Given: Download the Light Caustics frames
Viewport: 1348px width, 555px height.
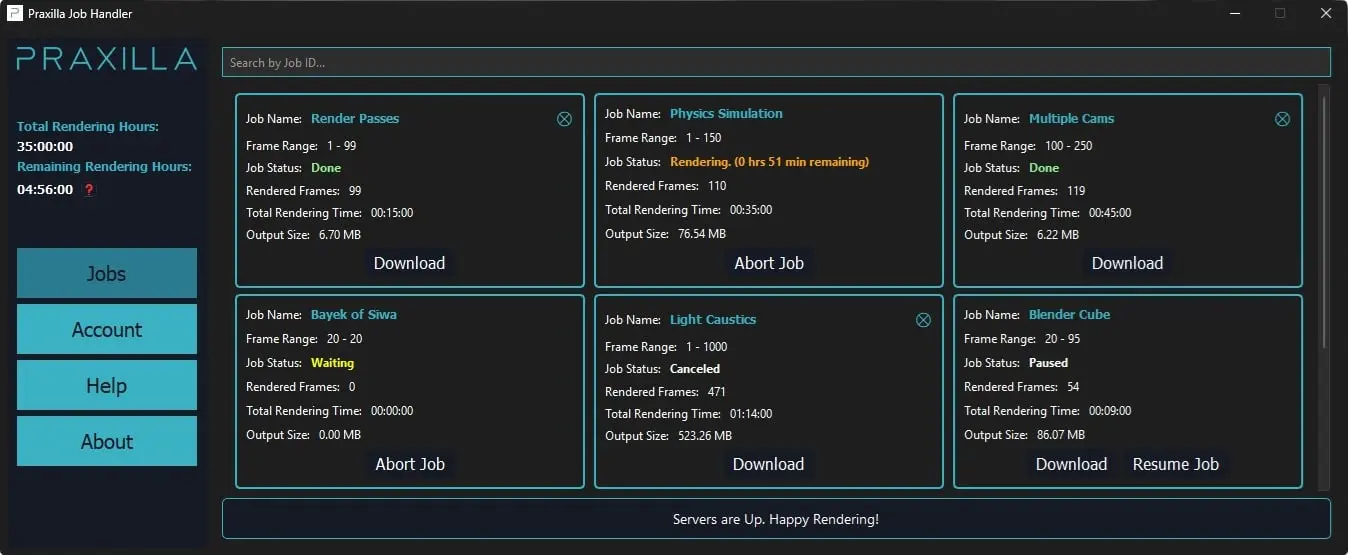Looking at the screenshot, I should coord(768,465).
